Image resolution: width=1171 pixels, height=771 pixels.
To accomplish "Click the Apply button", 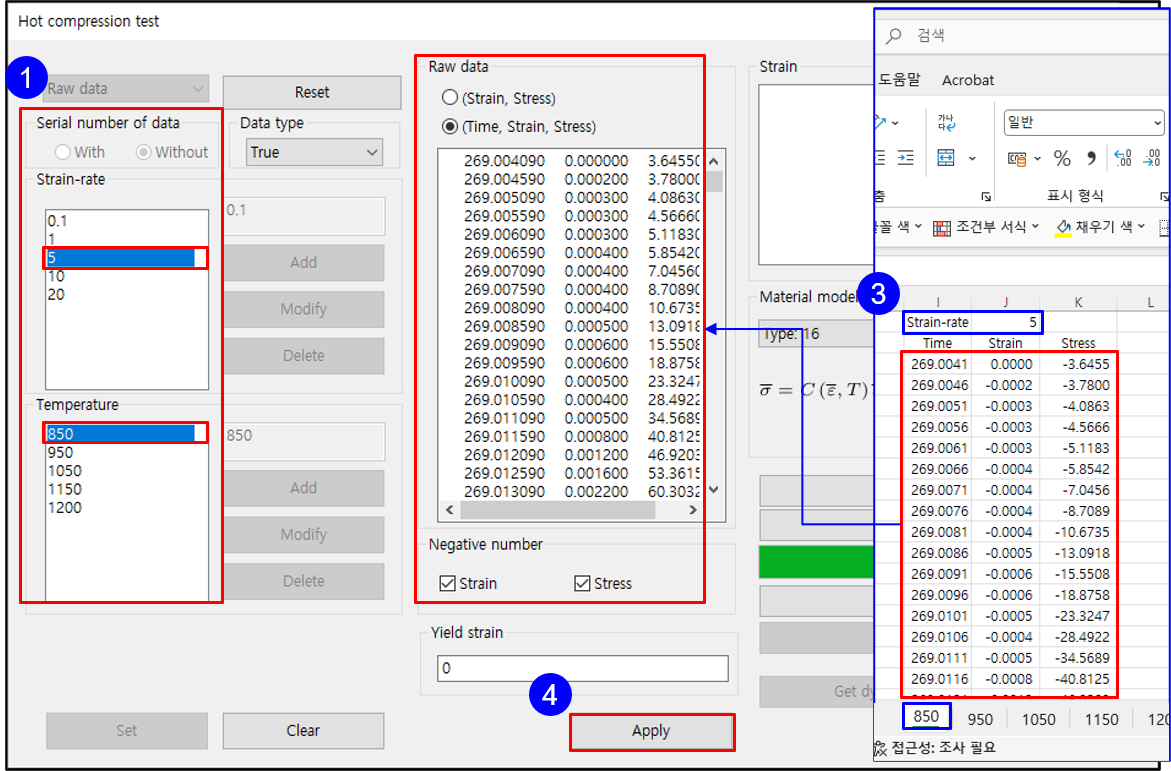I will (x=651, y=731).
